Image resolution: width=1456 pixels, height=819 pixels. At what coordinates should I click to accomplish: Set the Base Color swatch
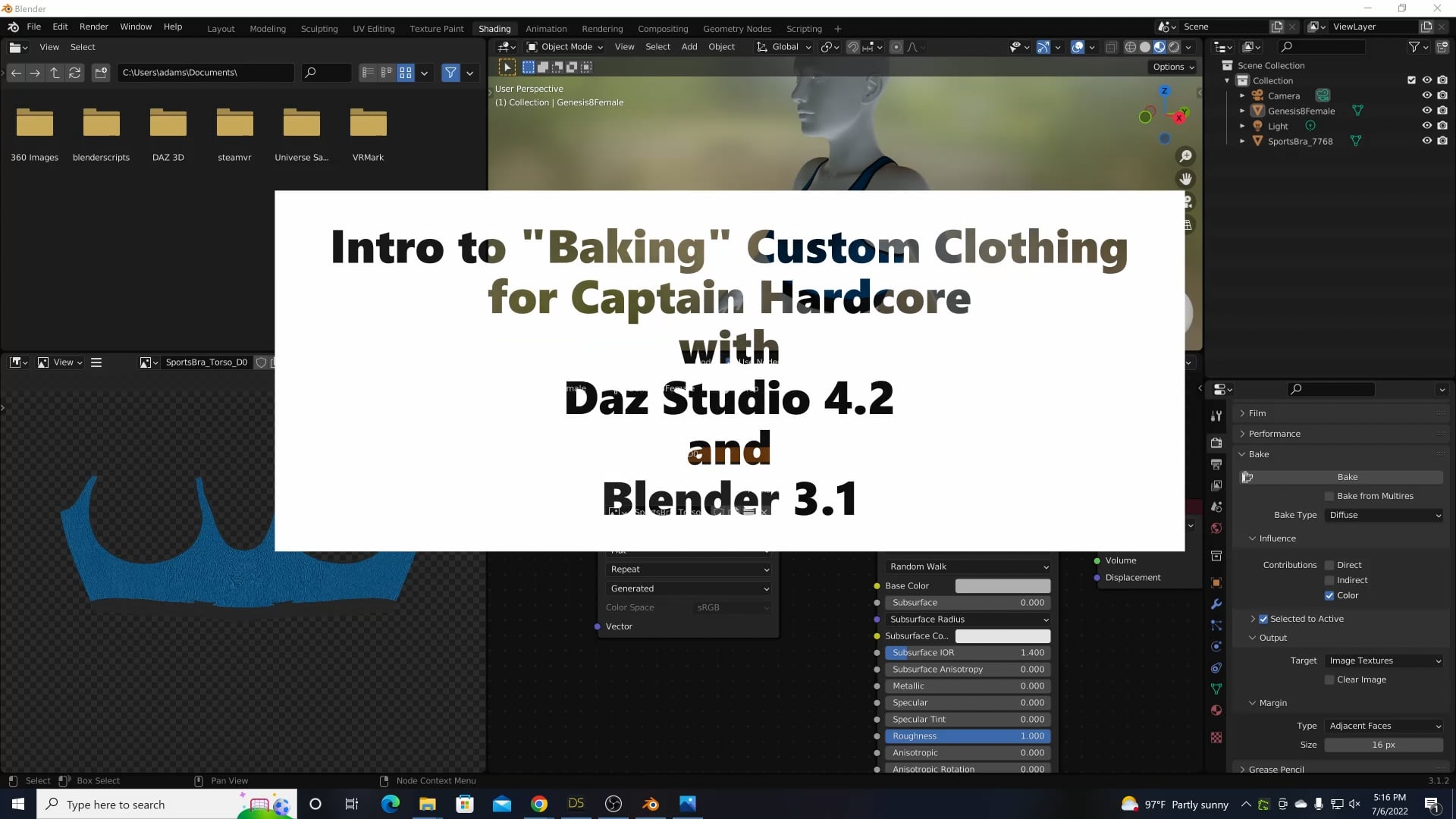[x=1003, y=586]
